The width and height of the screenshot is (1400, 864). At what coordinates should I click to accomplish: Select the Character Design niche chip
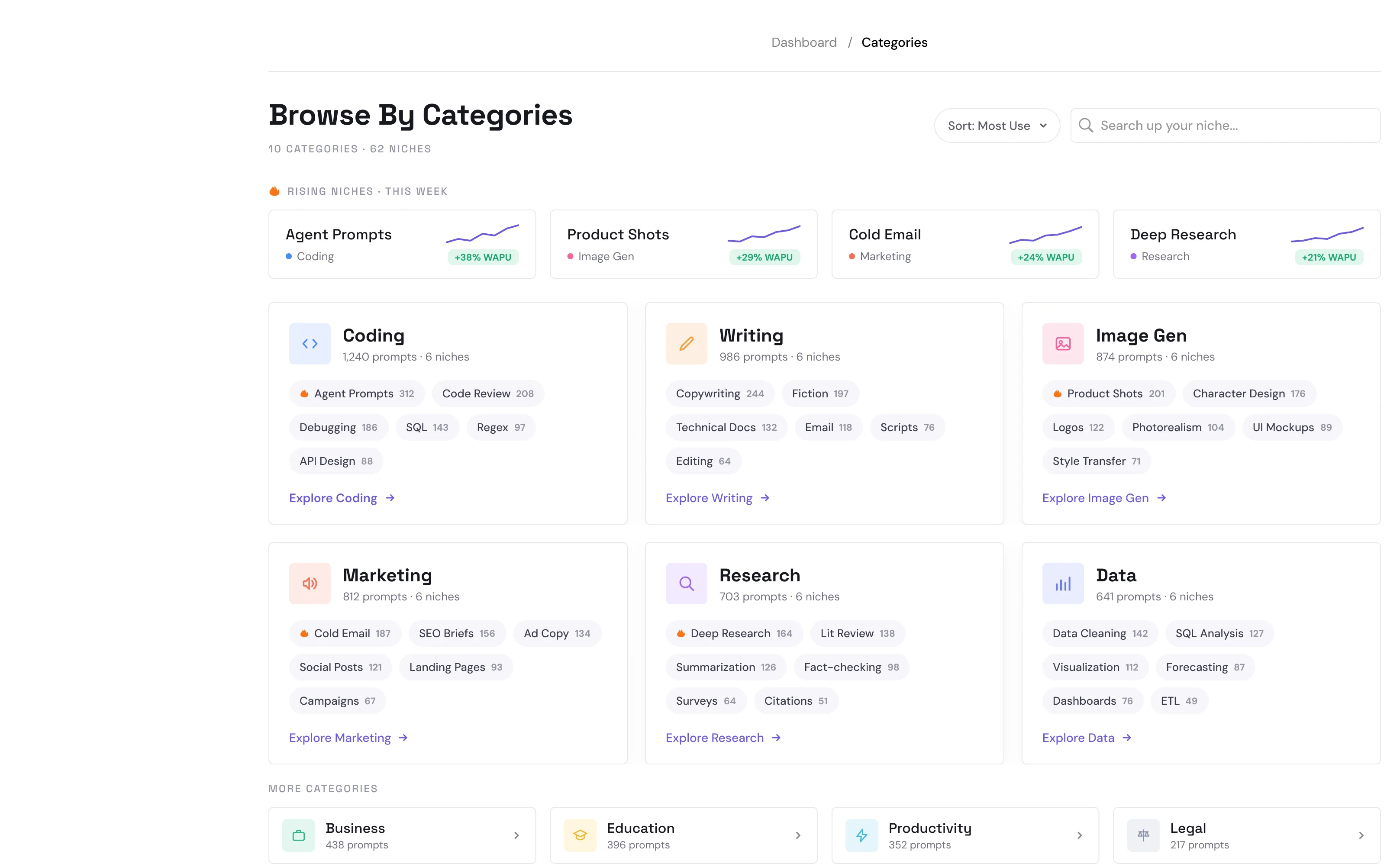[x=1249, y=394]
